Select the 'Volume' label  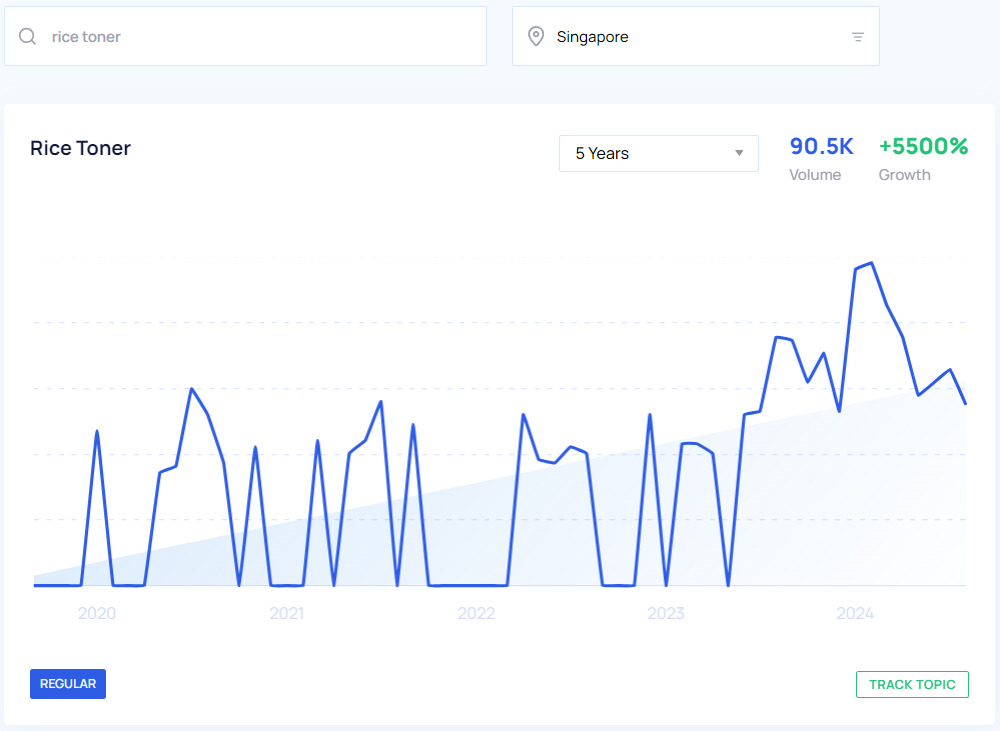[815, 175]
